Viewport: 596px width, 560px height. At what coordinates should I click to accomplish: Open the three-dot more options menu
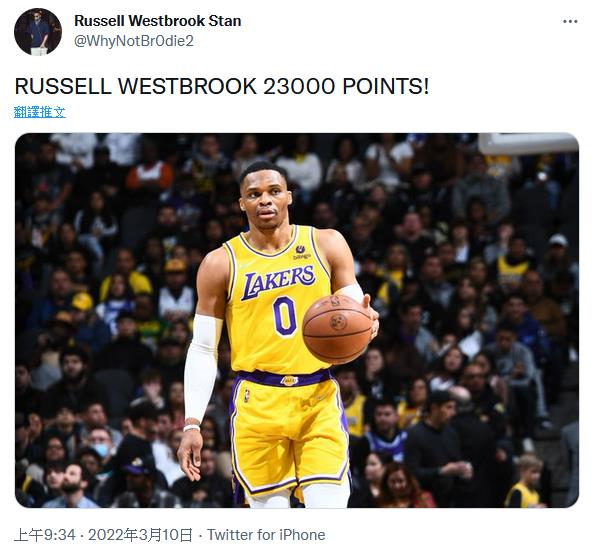pos(570,22)
